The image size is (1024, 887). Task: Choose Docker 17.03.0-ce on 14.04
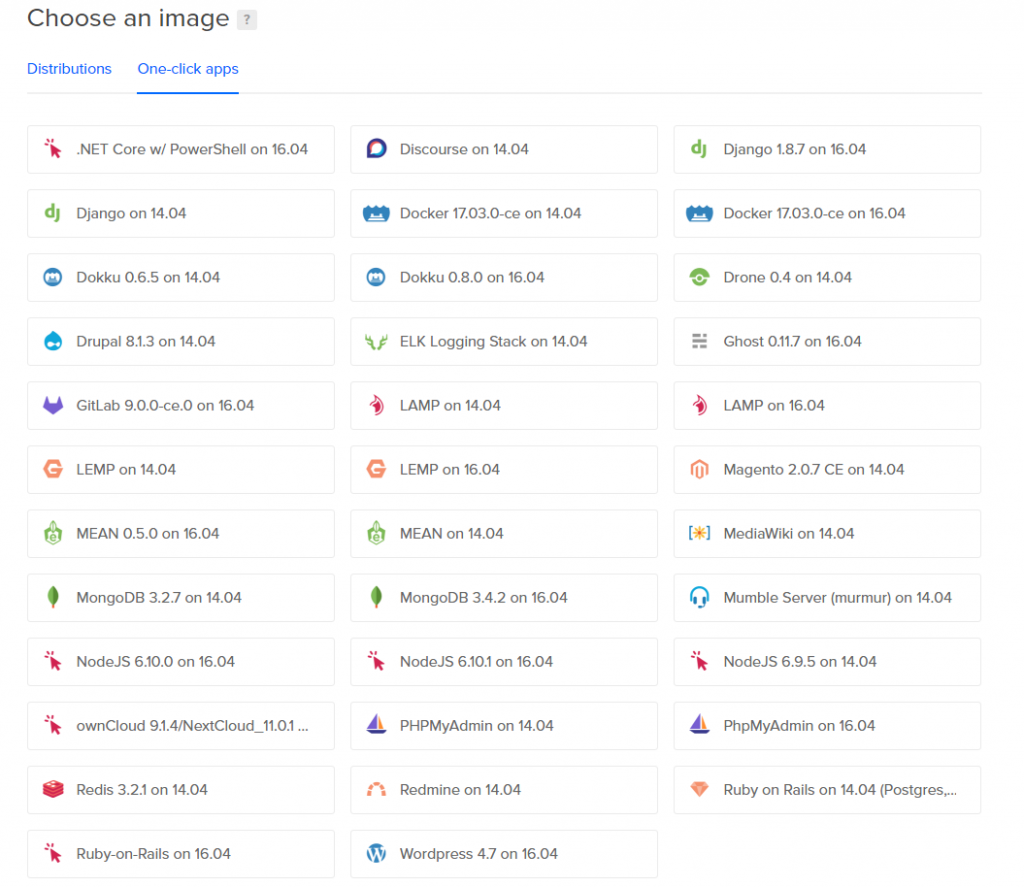504,214
